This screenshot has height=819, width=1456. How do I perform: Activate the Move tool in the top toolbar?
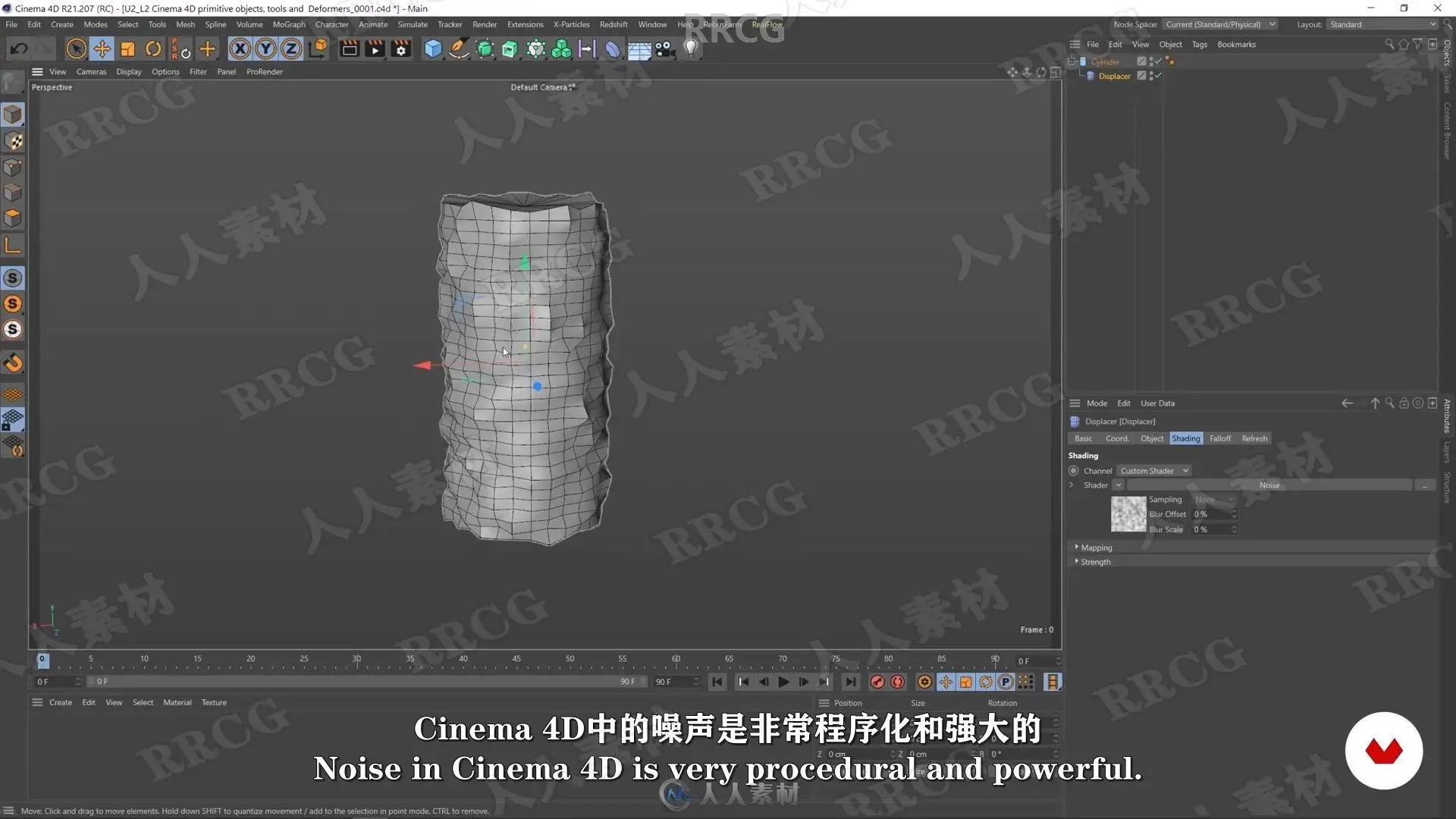click(x=102, y=49)
